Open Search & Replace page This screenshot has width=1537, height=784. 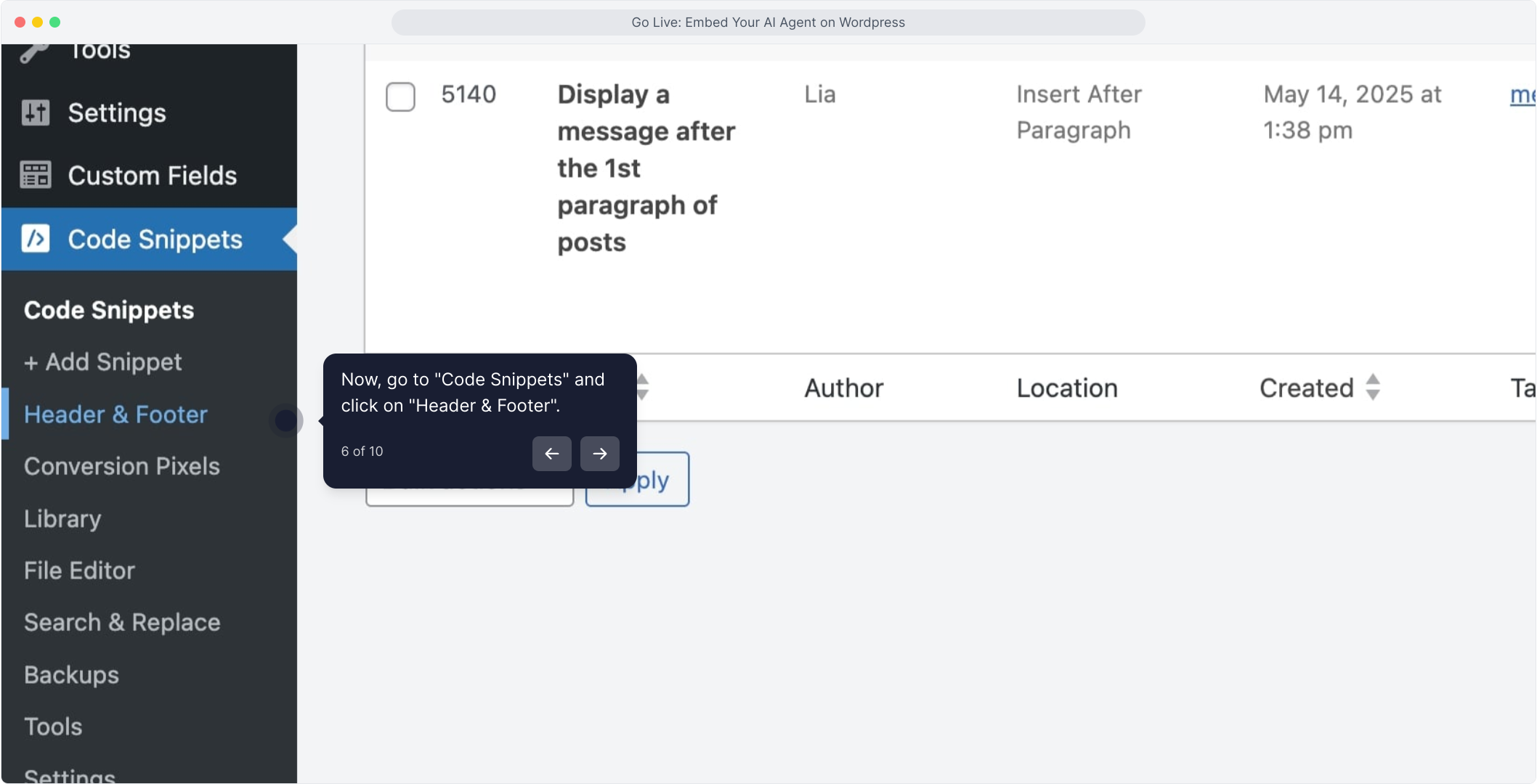tap(122, 622)
